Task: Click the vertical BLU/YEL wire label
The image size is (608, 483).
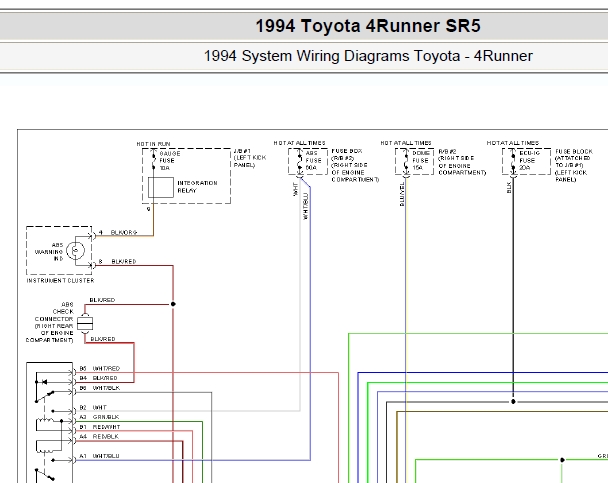Action: [x=402, y=194]
